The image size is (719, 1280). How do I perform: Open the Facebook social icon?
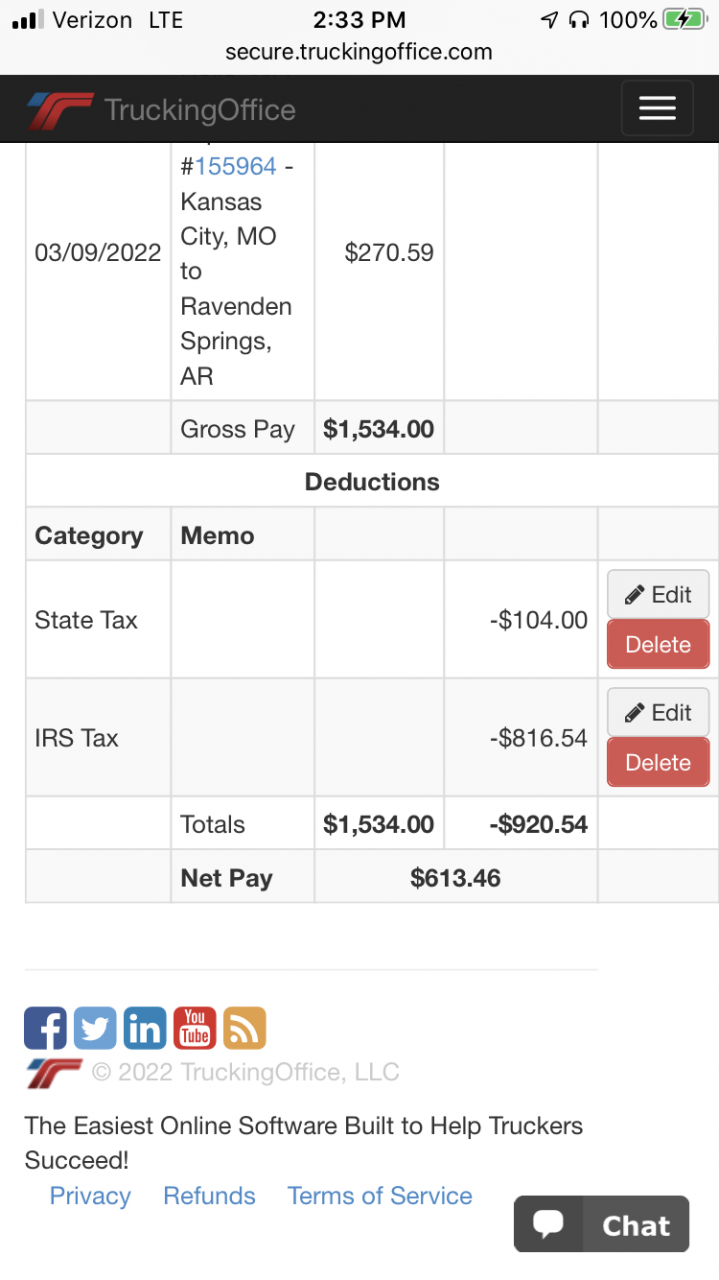(x=45, y=1028)
